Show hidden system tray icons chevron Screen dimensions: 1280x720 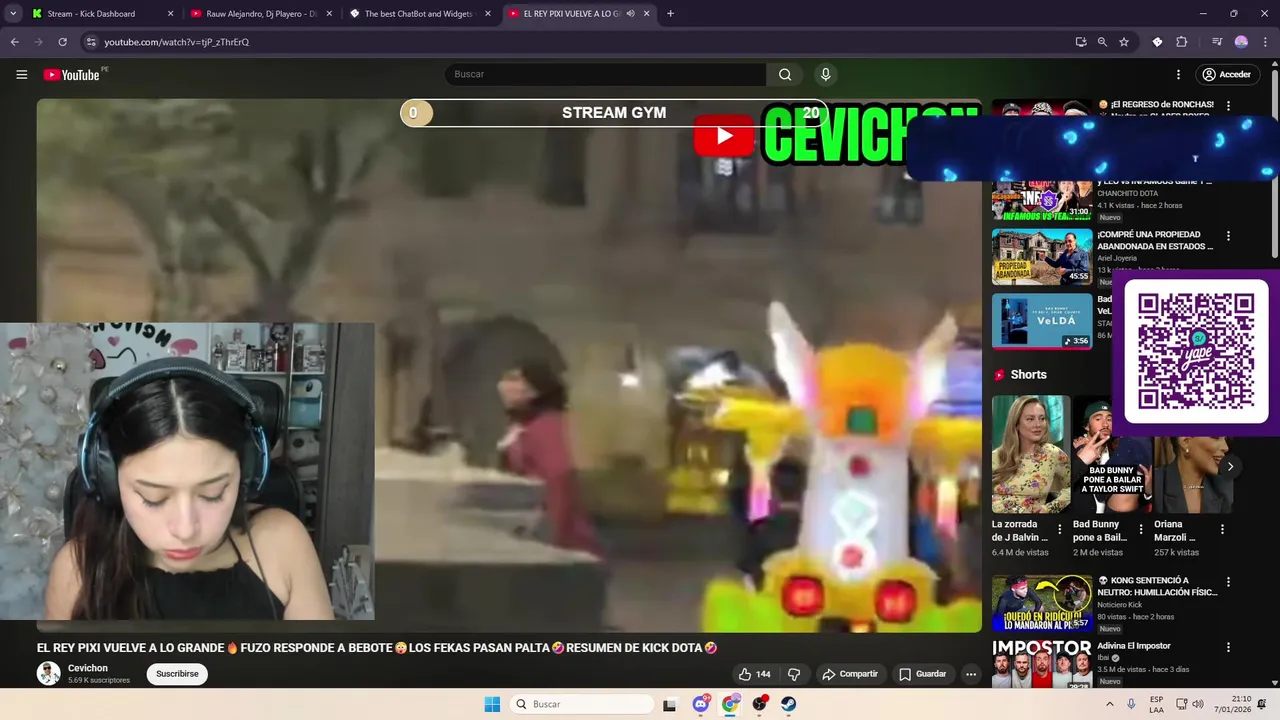click(1110, 704)
